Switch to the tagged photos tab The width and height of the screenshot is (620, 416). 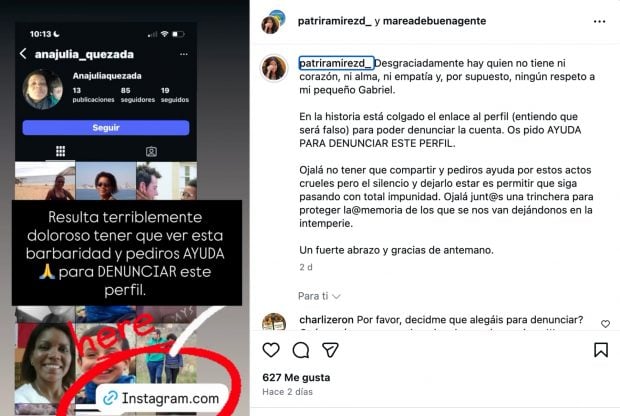(x=151, y=151)
